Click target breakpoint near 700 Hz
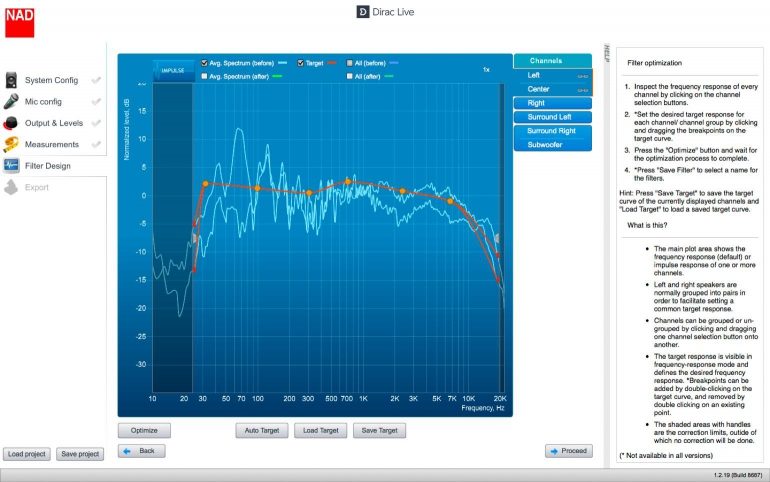The width and height of the screenshot is (770, 482). tap(348, 182)
